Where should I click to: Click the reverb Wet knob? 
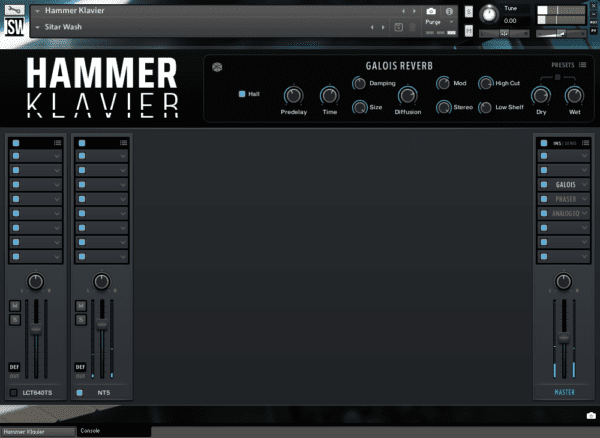(x=574, y=96)
